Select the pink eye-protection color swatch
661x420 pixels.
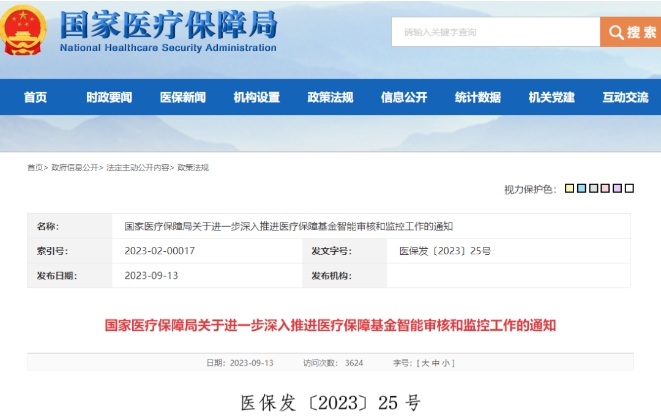[605, 188]
